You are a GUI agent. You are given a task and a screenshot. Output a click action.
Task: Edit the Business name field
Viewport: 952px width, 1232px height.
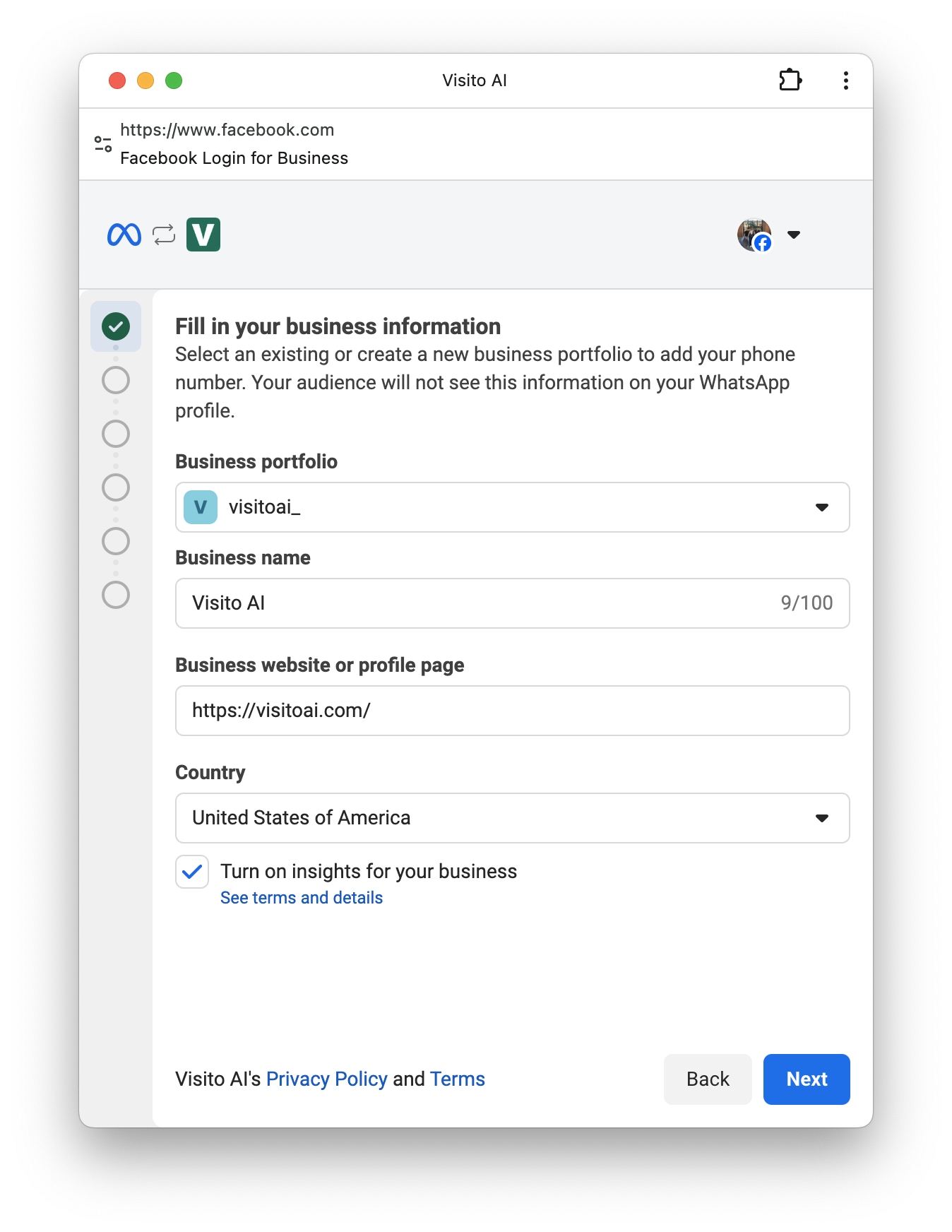(512, 603)
